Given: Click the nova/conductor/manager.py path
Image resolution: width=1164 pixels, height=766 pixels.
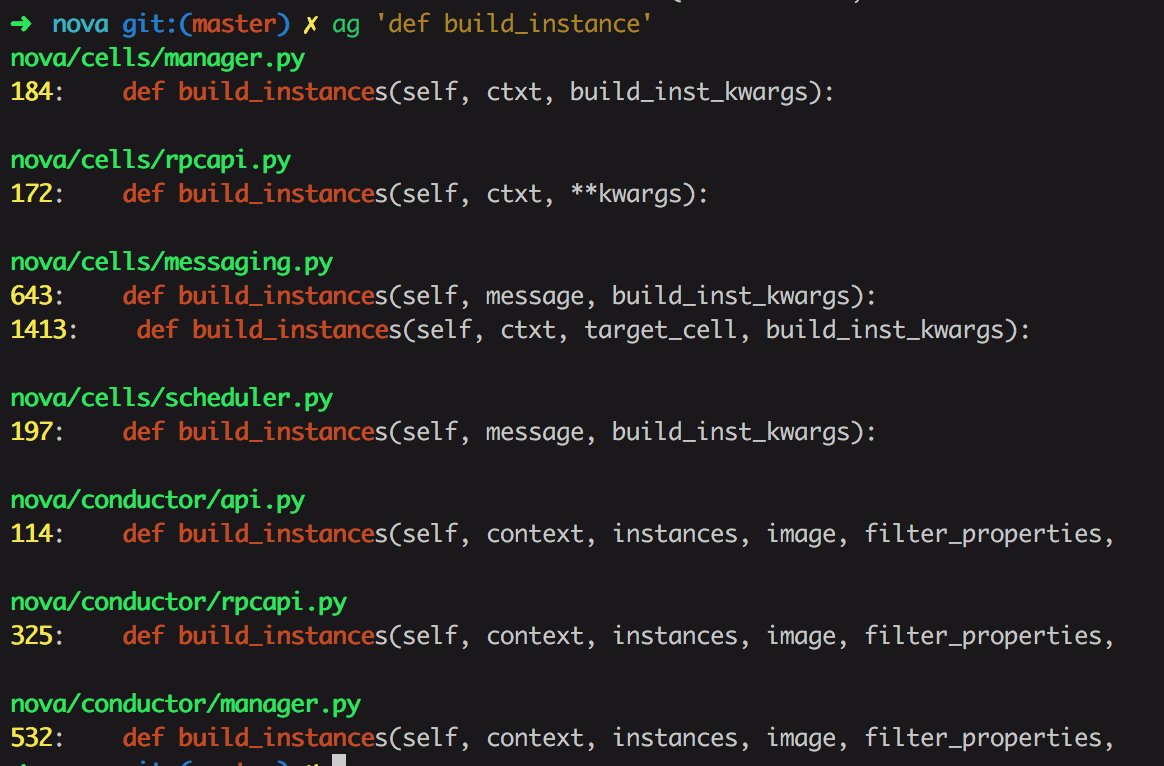Looking at the screenshot, I should pyautogui.click(x=186, y=704).
